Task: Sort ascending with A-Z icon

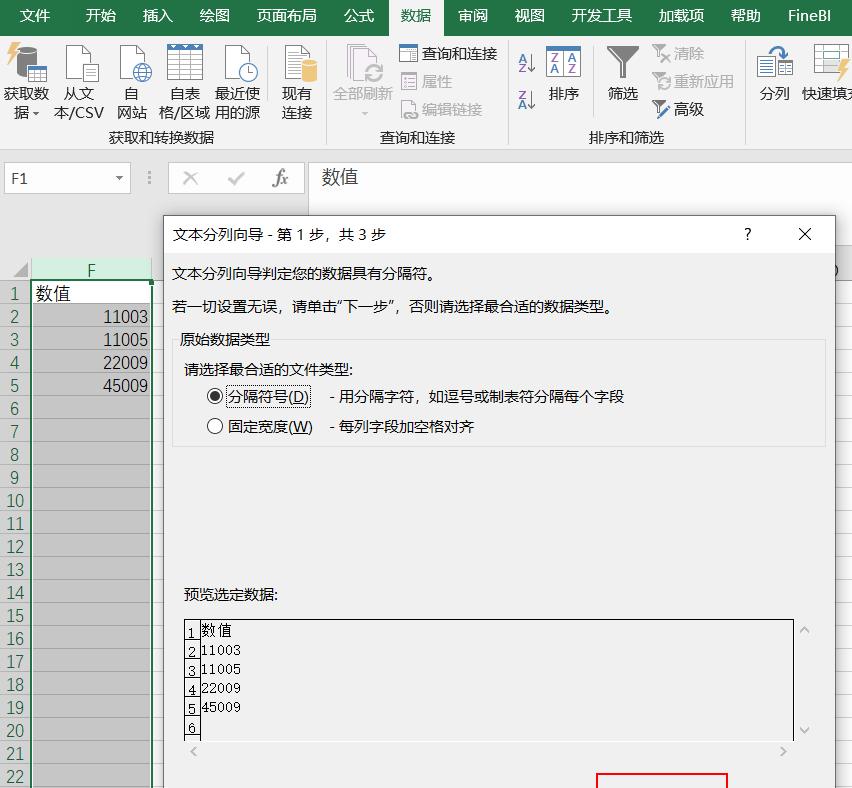Action: click(526, 62)
